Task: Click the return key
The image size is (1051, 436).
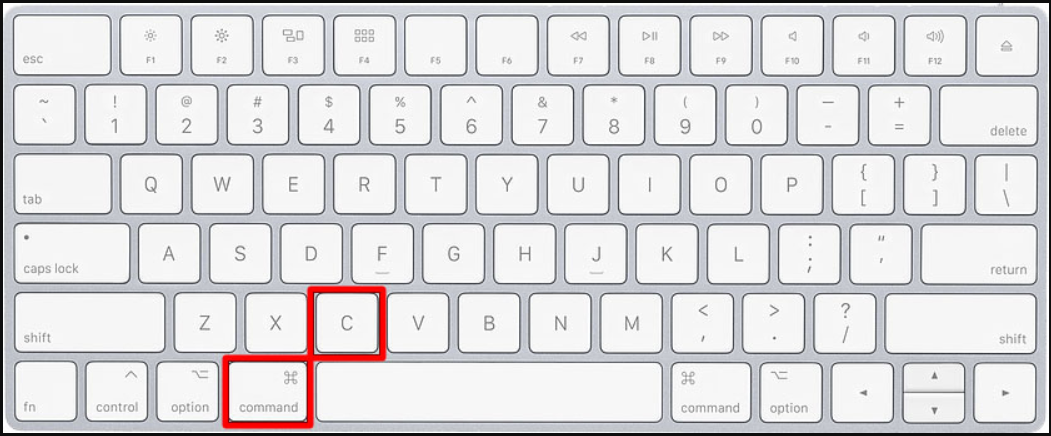Action: [x=979, y=254]
